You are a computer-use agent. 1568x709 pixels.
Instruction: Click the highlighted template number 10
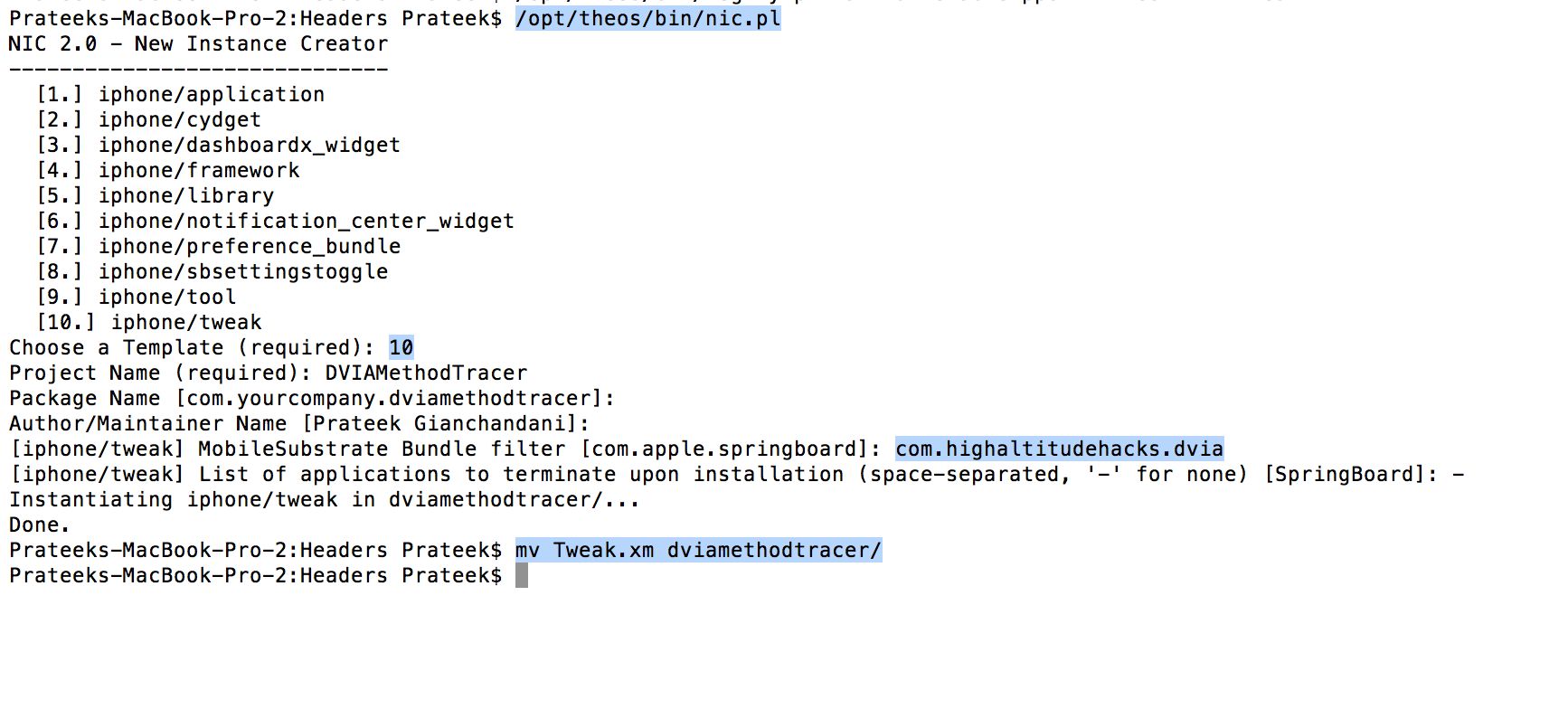(401, 348)
